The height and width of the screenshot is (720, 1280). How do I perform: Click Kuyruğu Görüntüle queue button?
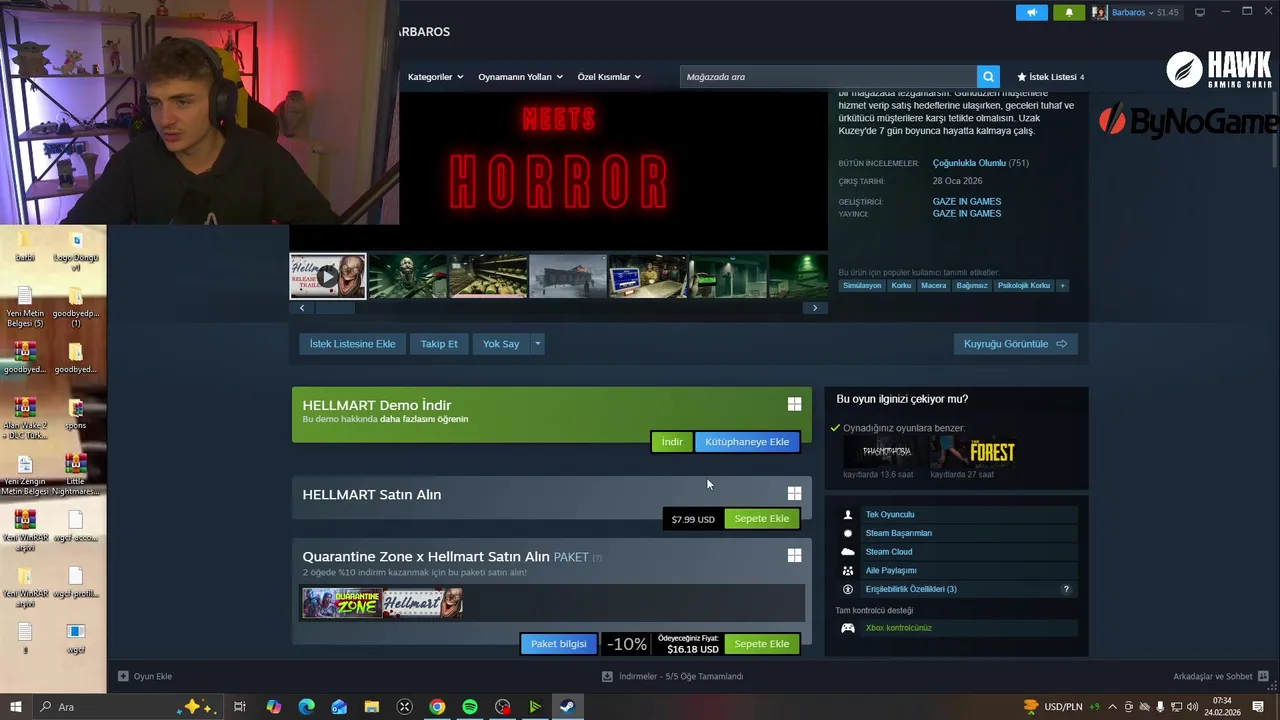(1015, 344)
